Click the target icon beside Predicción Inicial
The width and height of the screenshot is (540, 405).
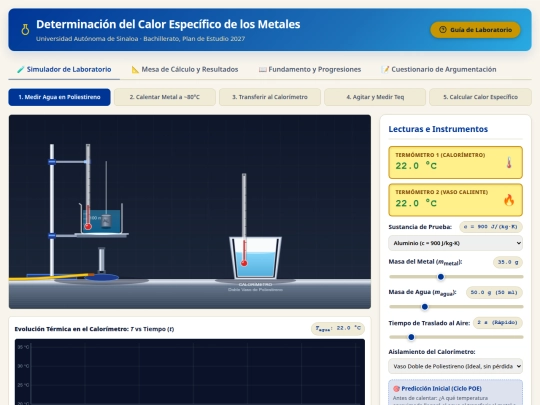coord(396,389)
